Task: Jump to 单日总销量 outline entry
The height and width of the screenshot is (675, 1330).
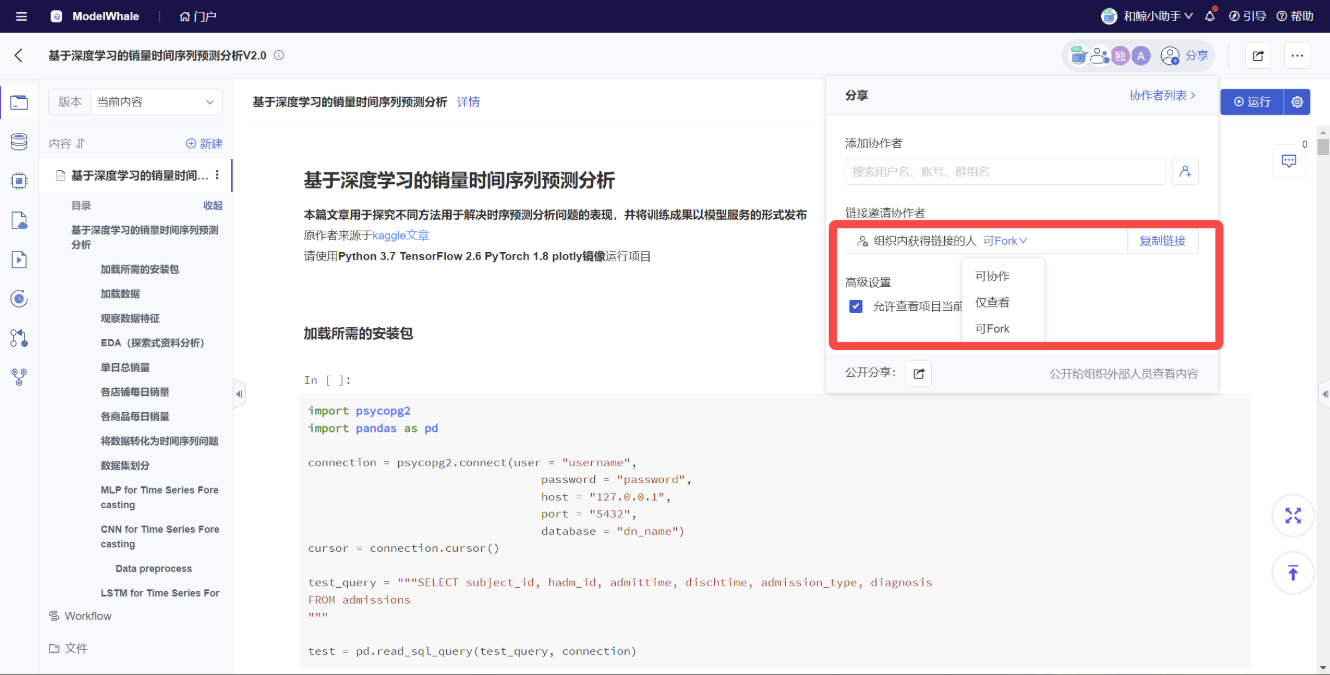Action: (x=125, y=367)
